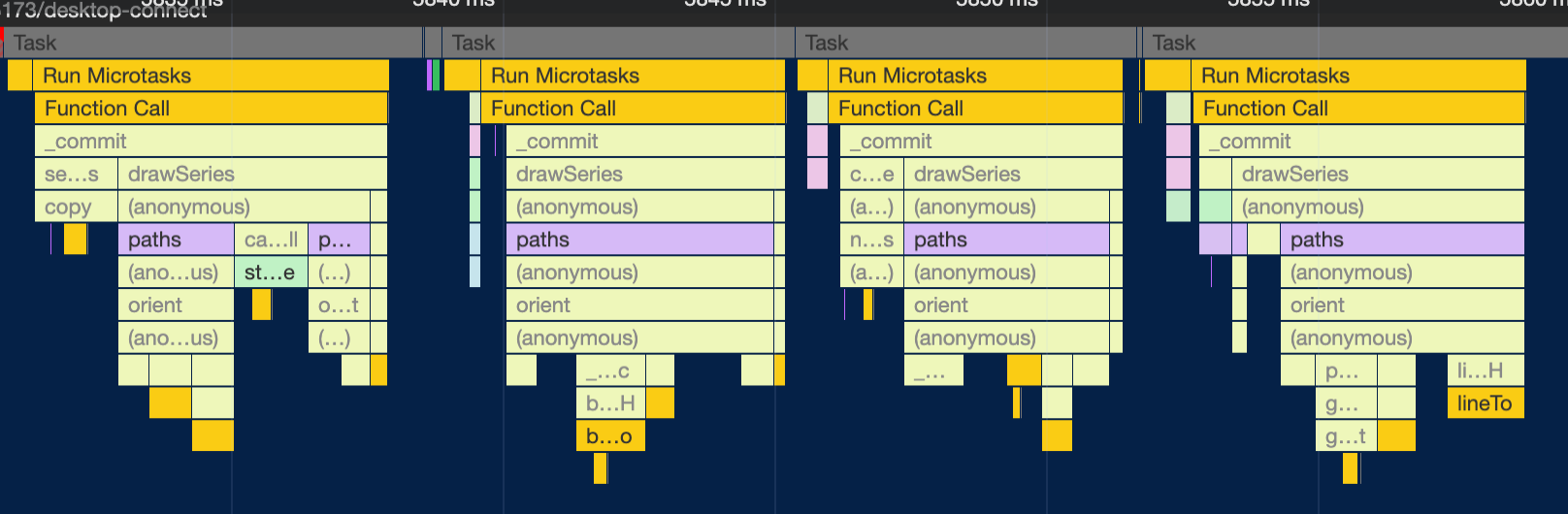The image size is (1568, 514).
Task: Click the leftmost Task header bar
Action: (x=212, y=43)
